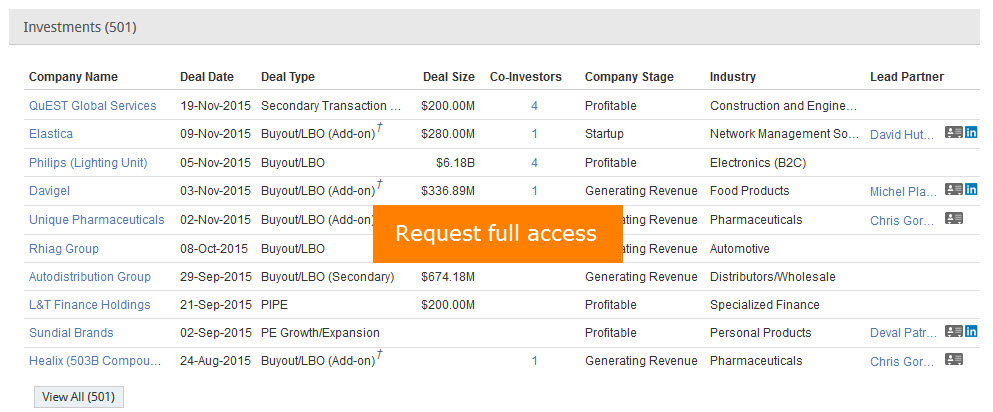The width and height of the screenshot is (993, 412).
Task: Open Davigel company link
Action: (49, 190)
